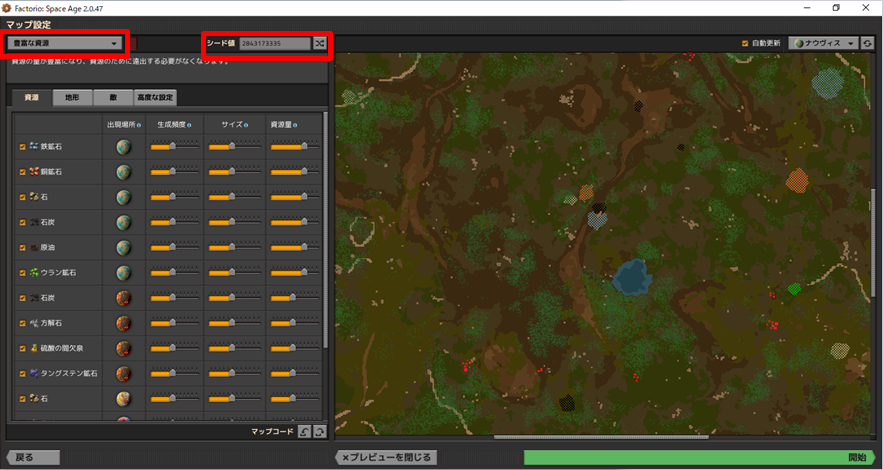The width and height of the screenshot is (883, 470).
Task: Click the ウラン鉱石 row label
Action: tap(58, 272)
